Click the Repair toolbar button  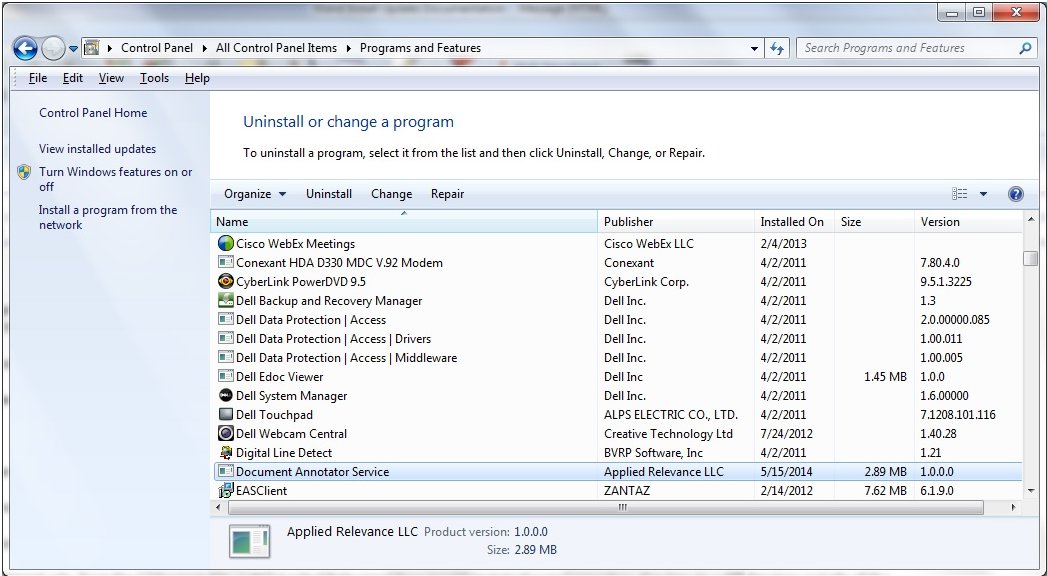pyautogui.click(x=447, y=194)
